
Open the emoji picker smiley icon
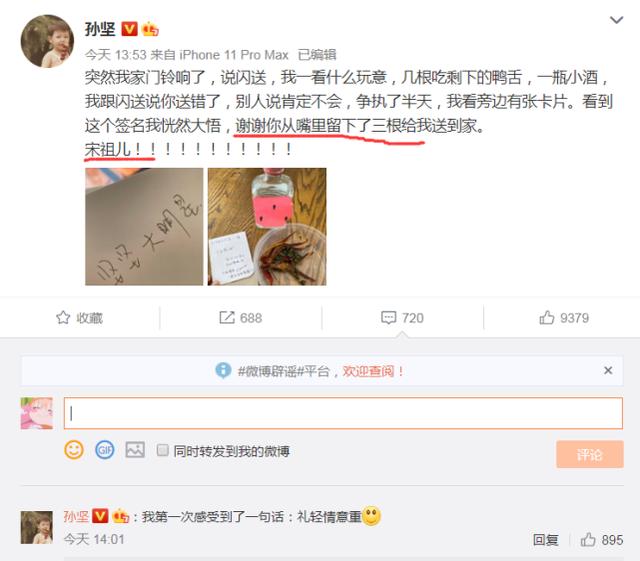point(74,450)
